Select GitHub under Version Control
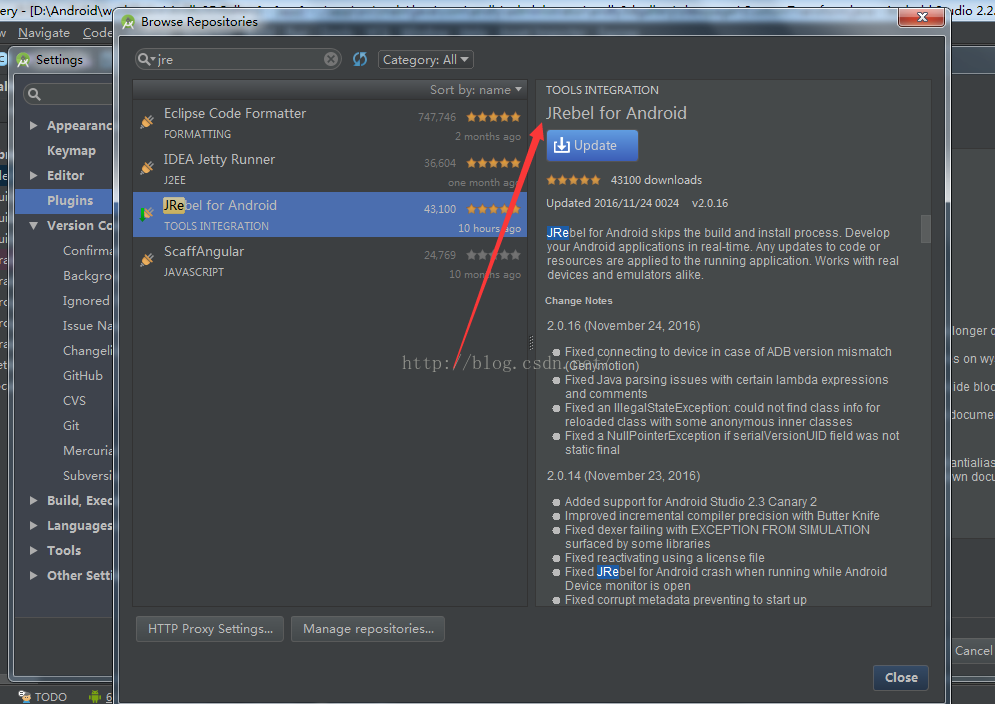995x704 pixels. (82, 376)
